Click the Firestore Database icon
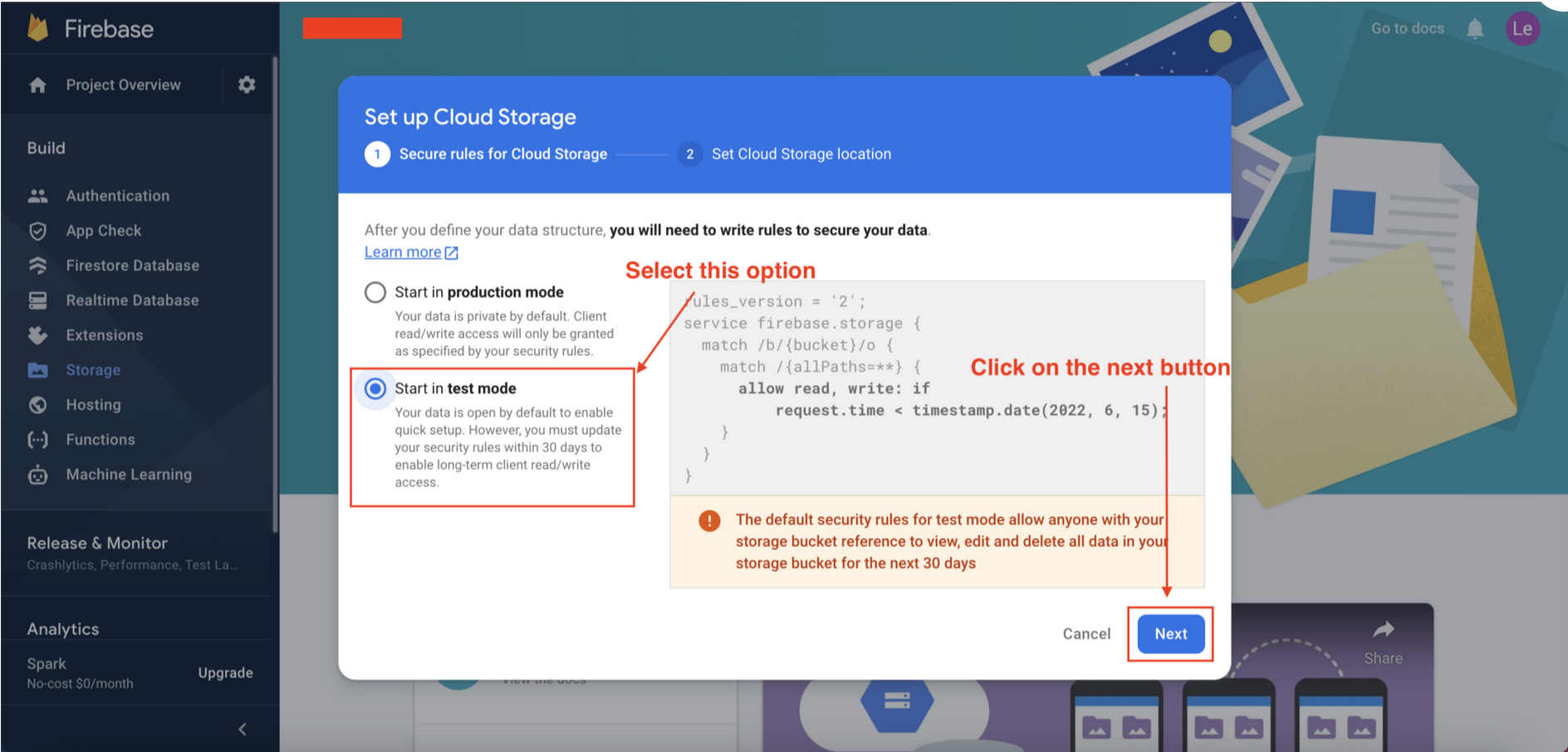Image resolution: width=1568 pixels, height=752 pixels. (37, 266)
